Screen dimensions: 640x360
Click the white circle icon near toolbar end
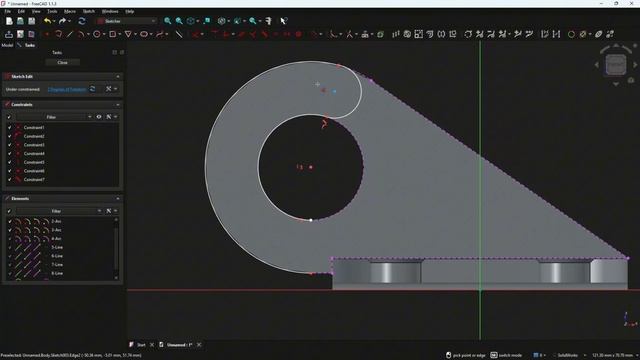click(x=571, y=34)
